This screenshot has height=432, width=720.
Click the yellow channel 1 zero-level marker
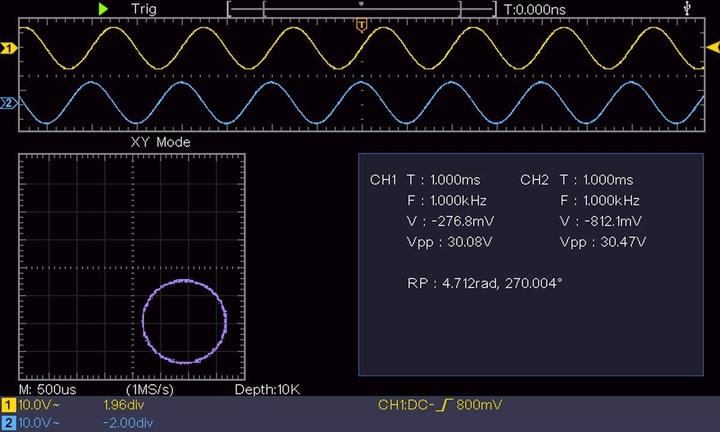[x=8, y=48]
